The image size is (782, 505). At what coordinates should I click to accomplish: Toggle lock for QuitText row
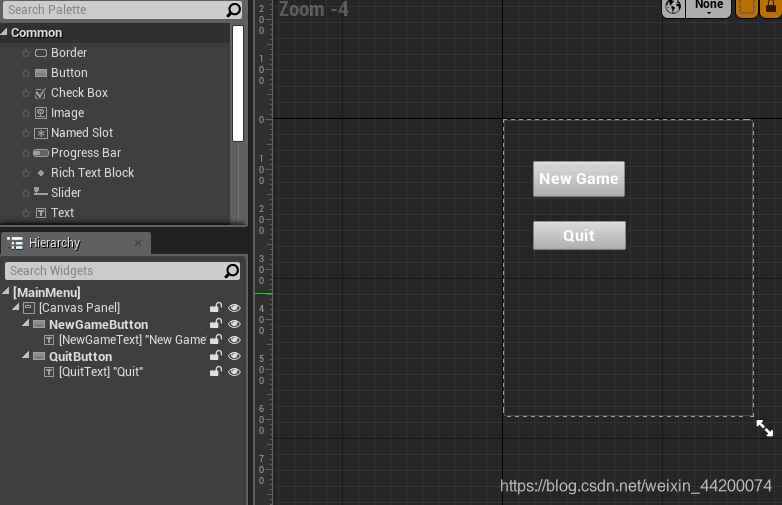click(215, 372)
